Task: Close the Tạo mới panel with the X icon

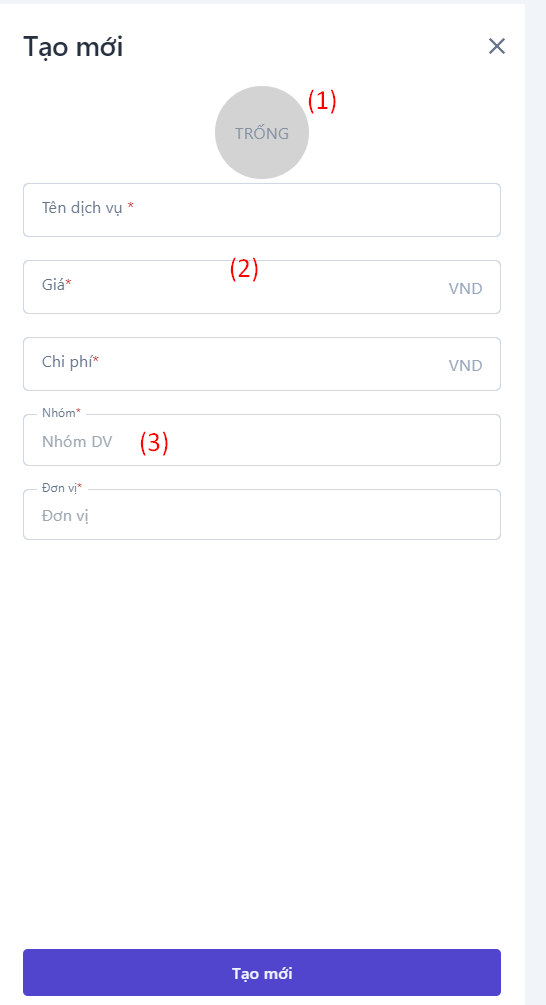Action: pos(497,46)
